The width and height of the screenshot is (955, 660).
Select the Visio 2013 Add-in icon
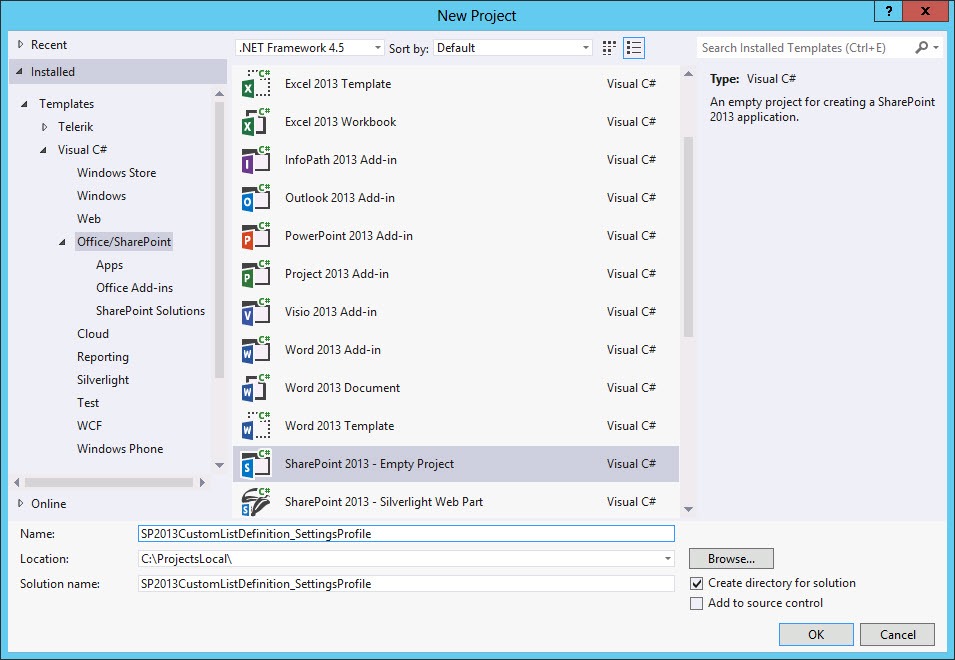pos(256,313)
